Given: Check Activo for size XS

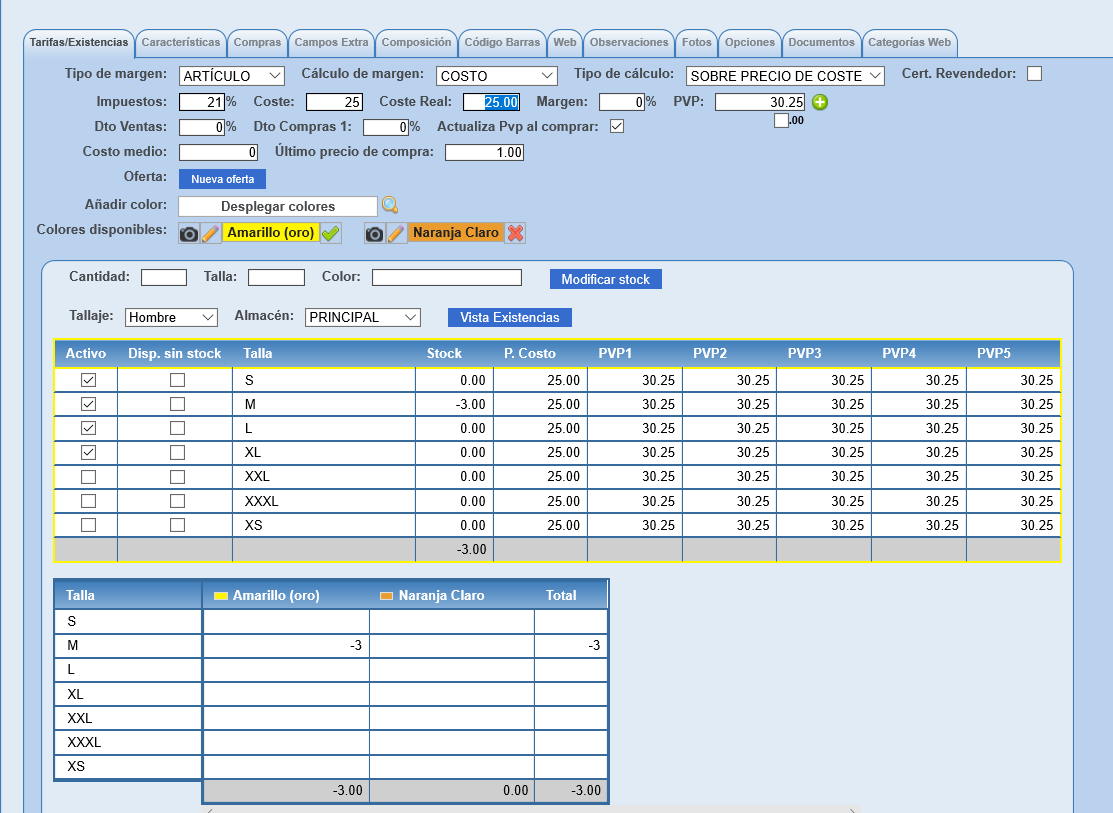Looking at the screenshot, I should point(88,525).
